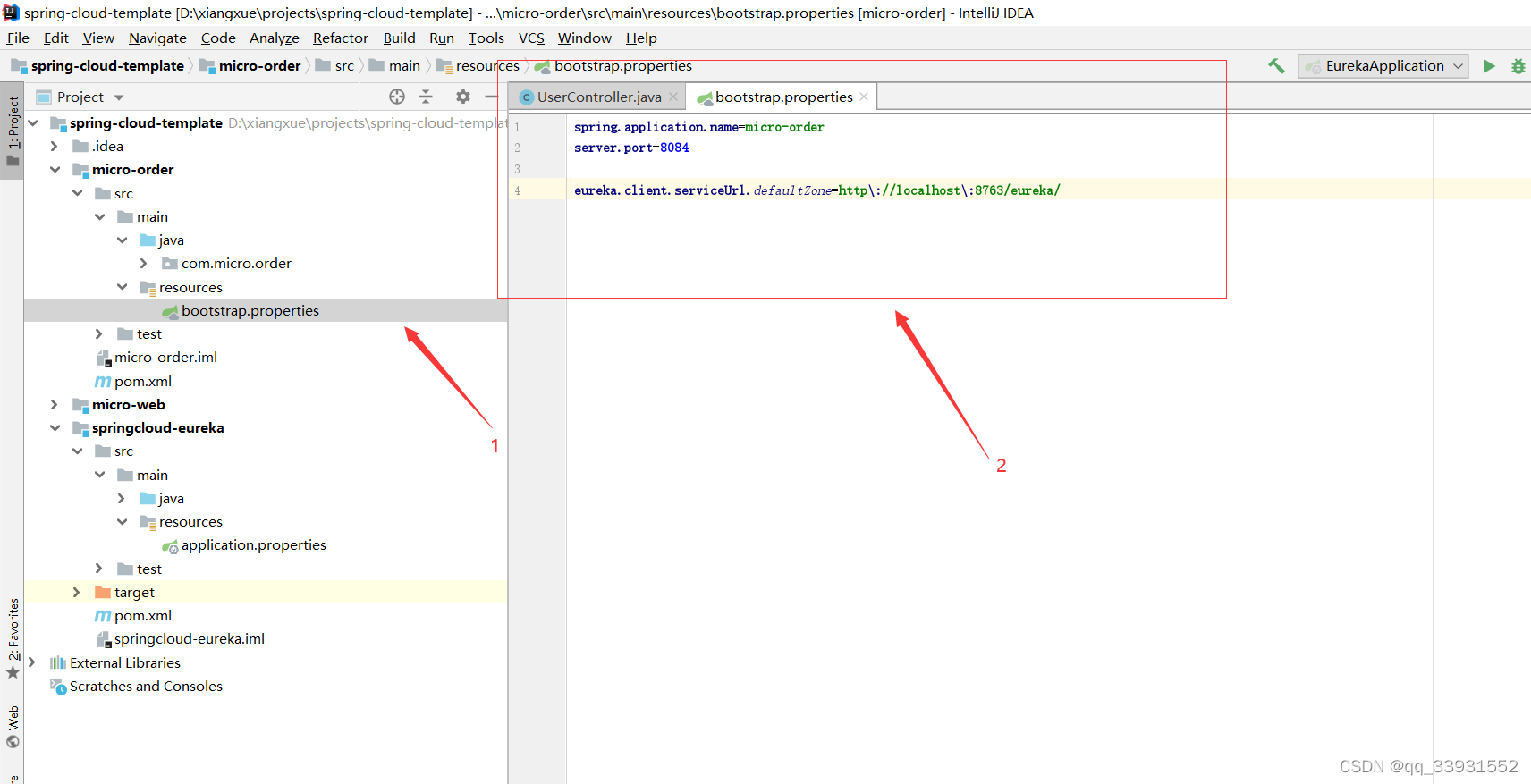Collapse the micro-order module
This screenshot has height=784, width=1531.
click(x=55, y=169)
